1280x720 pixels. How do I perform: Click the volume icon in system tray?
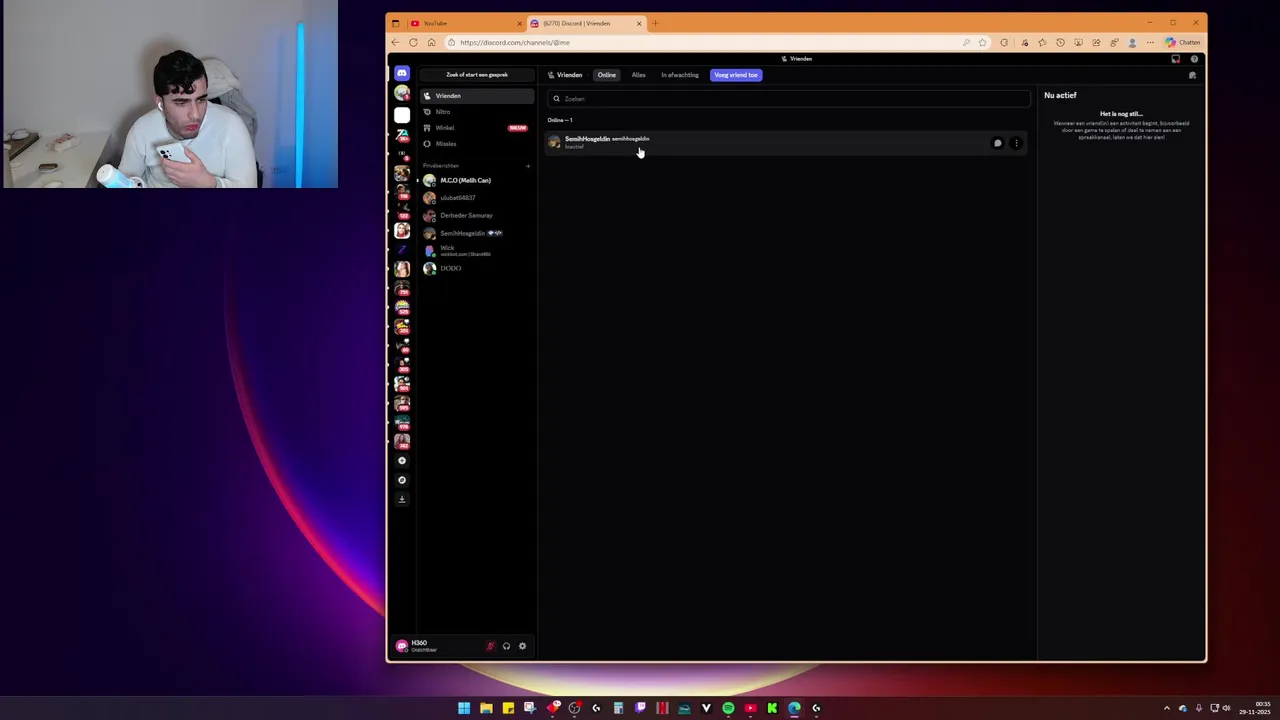(1227, 708)
